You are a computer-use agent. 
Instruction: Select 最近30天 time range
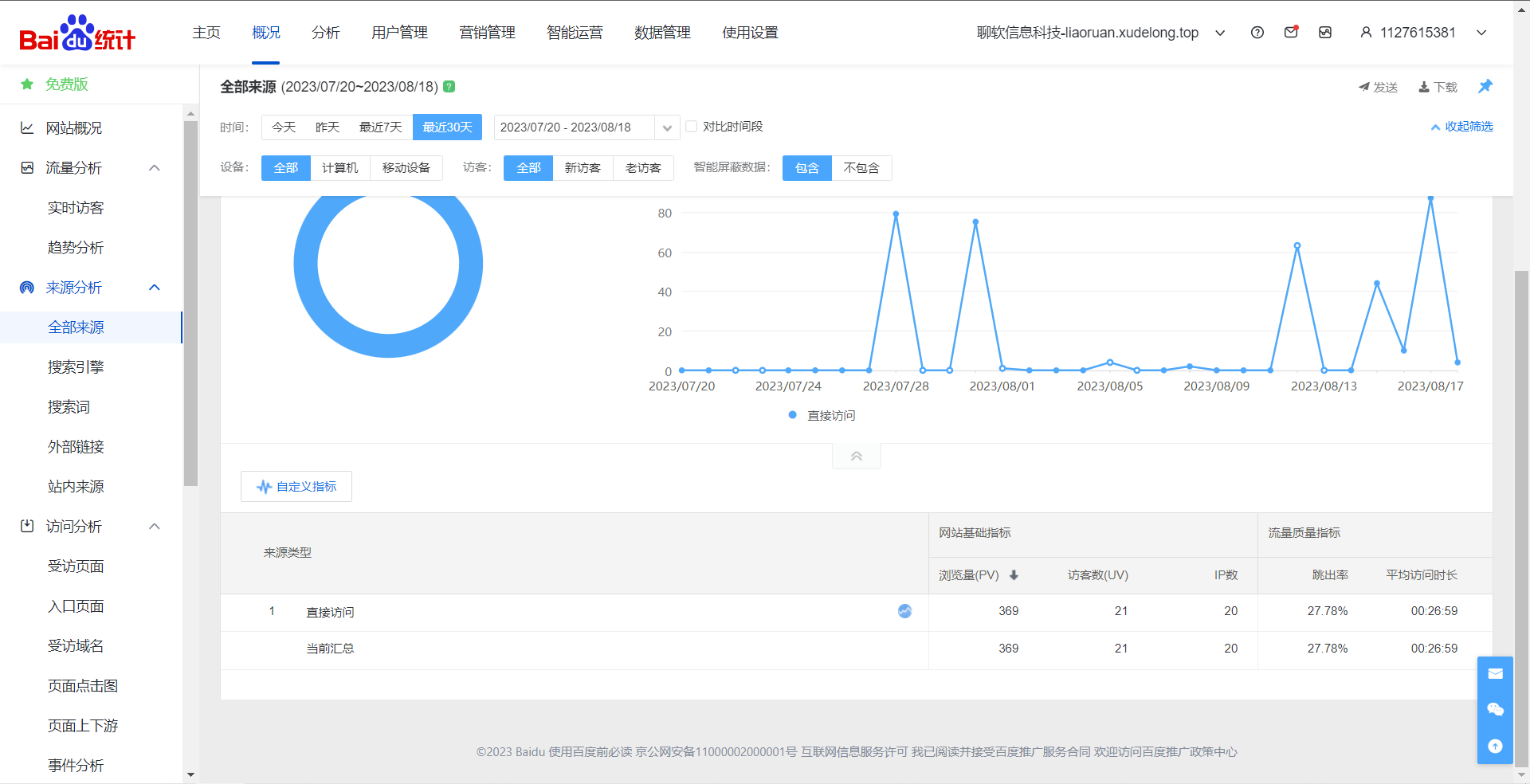(447, 127)
